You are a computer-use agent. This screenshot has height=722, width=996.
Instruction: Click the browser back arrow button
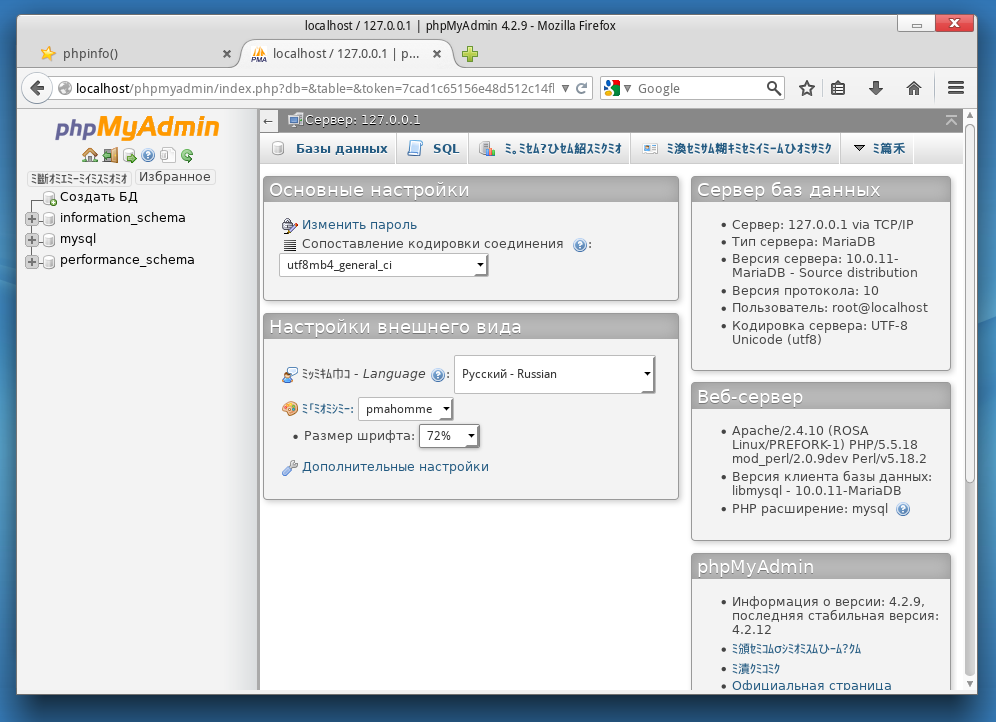37,88
